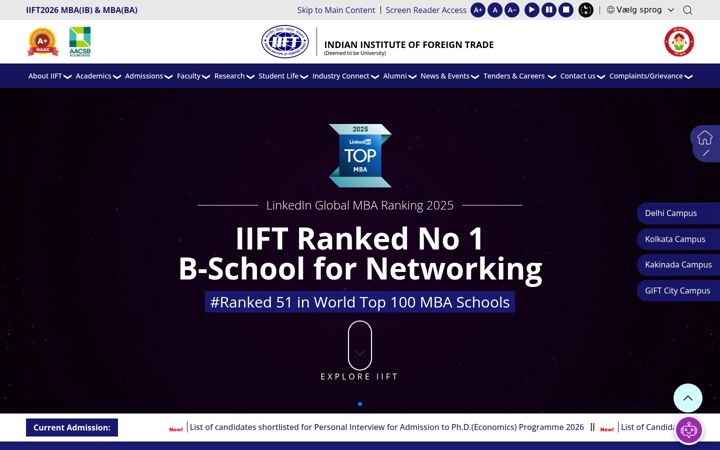Open Screen Reader Access link

coord(426,10)
